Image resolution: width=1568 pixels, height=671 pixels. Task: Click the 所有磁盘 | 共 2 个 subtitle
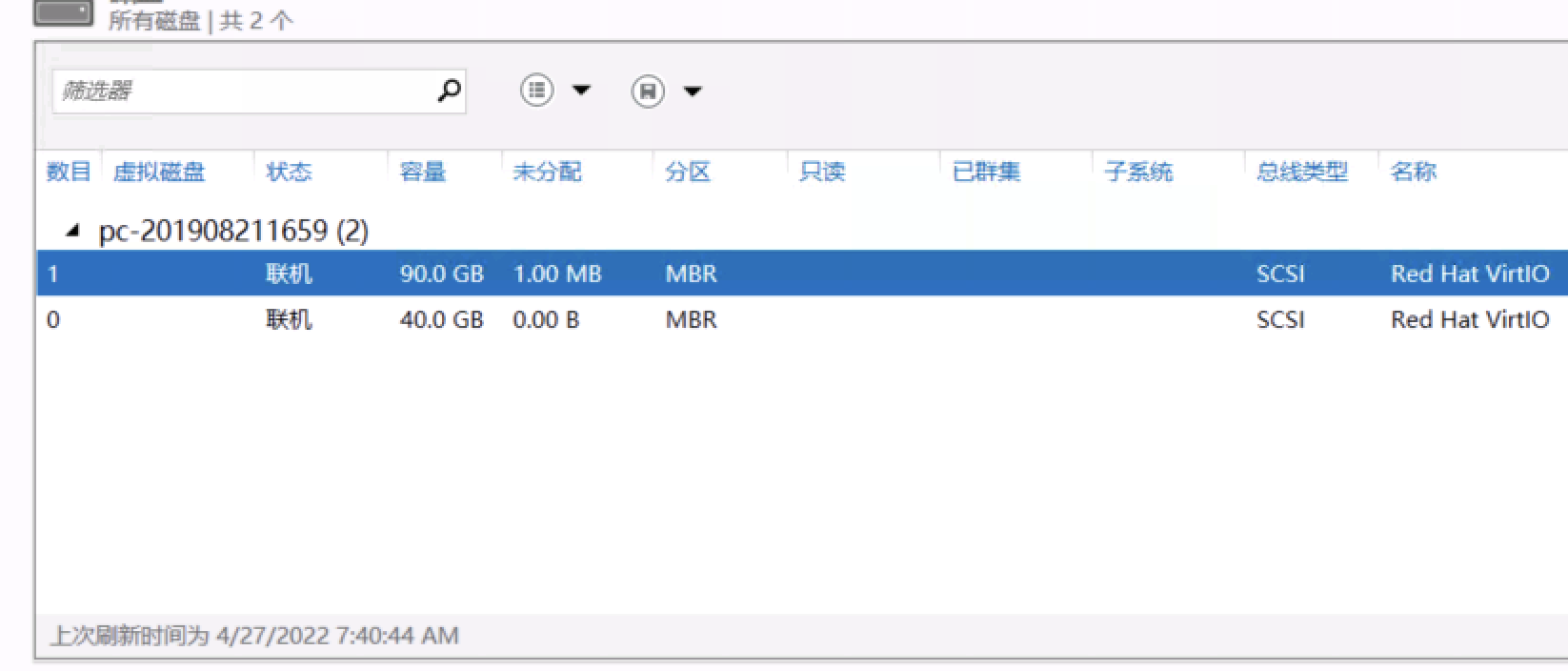click(x=201, y=20)
